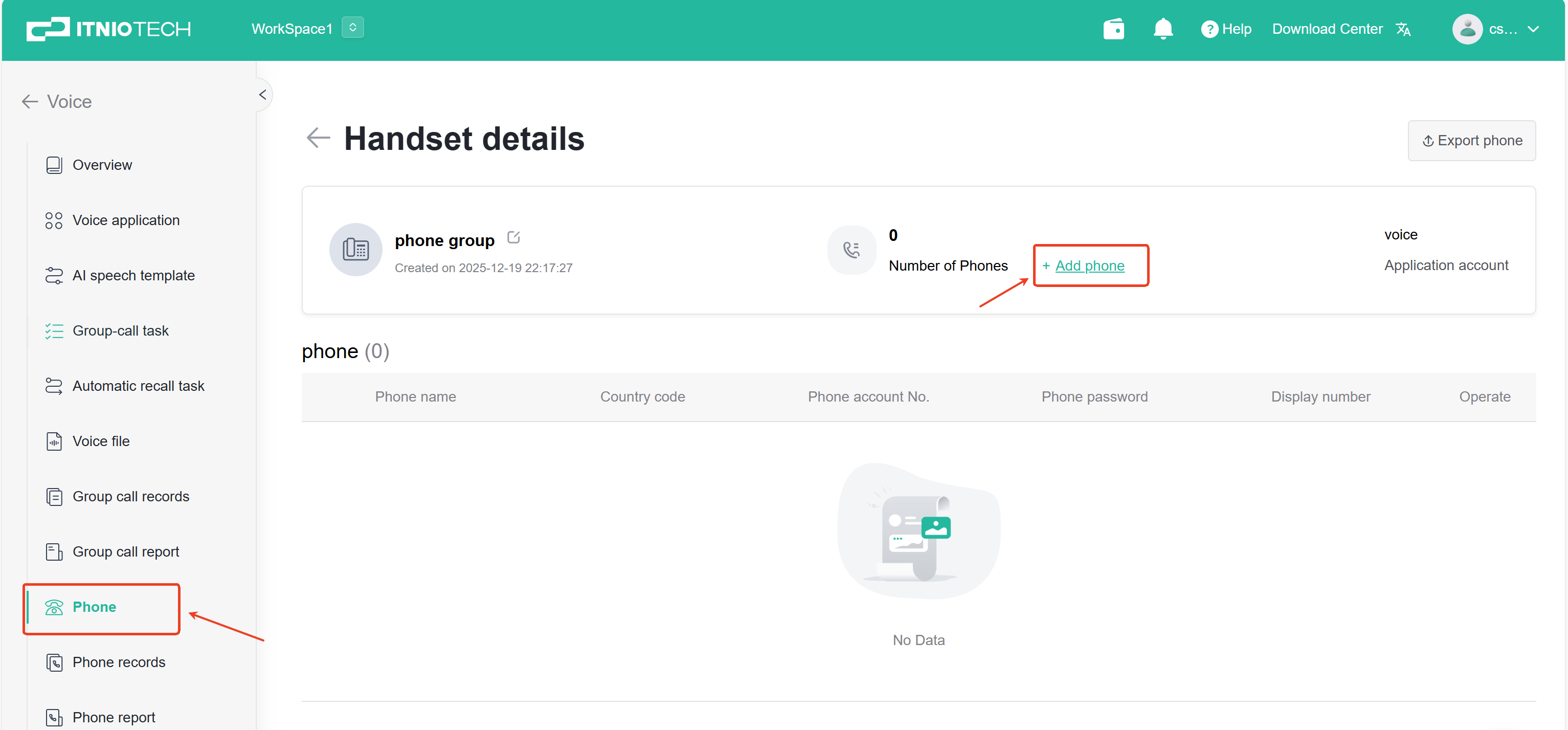
Task: Click the Help question mark icon
Action: (x=1209, y=29)
